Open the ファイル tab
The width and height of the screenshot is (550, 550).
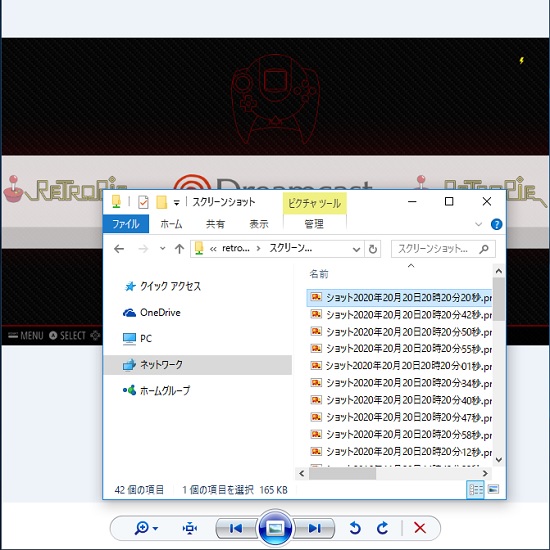pos(126,224)
